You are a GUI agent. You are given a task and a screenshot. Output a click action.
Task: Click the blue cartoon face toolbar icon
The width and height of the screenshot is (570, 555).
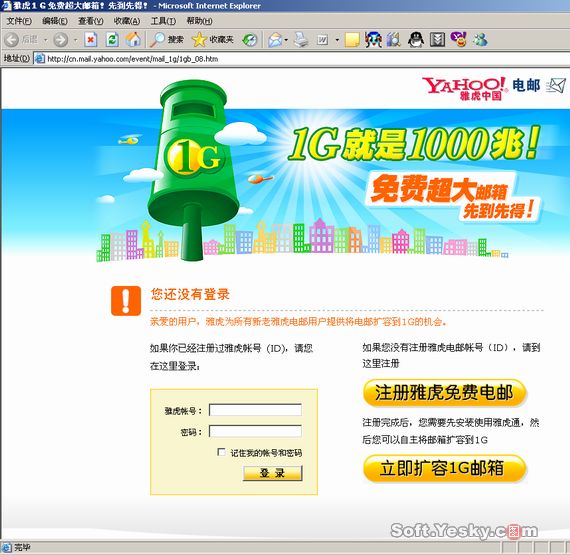point(373,40)
